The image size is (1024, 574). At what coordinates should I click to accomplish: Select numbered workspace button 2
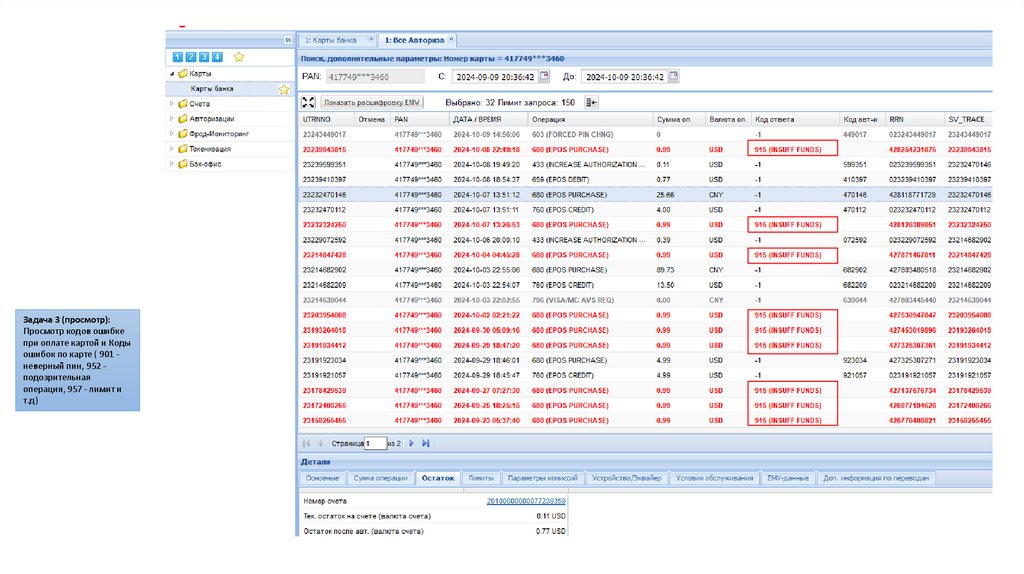[190, 57]
